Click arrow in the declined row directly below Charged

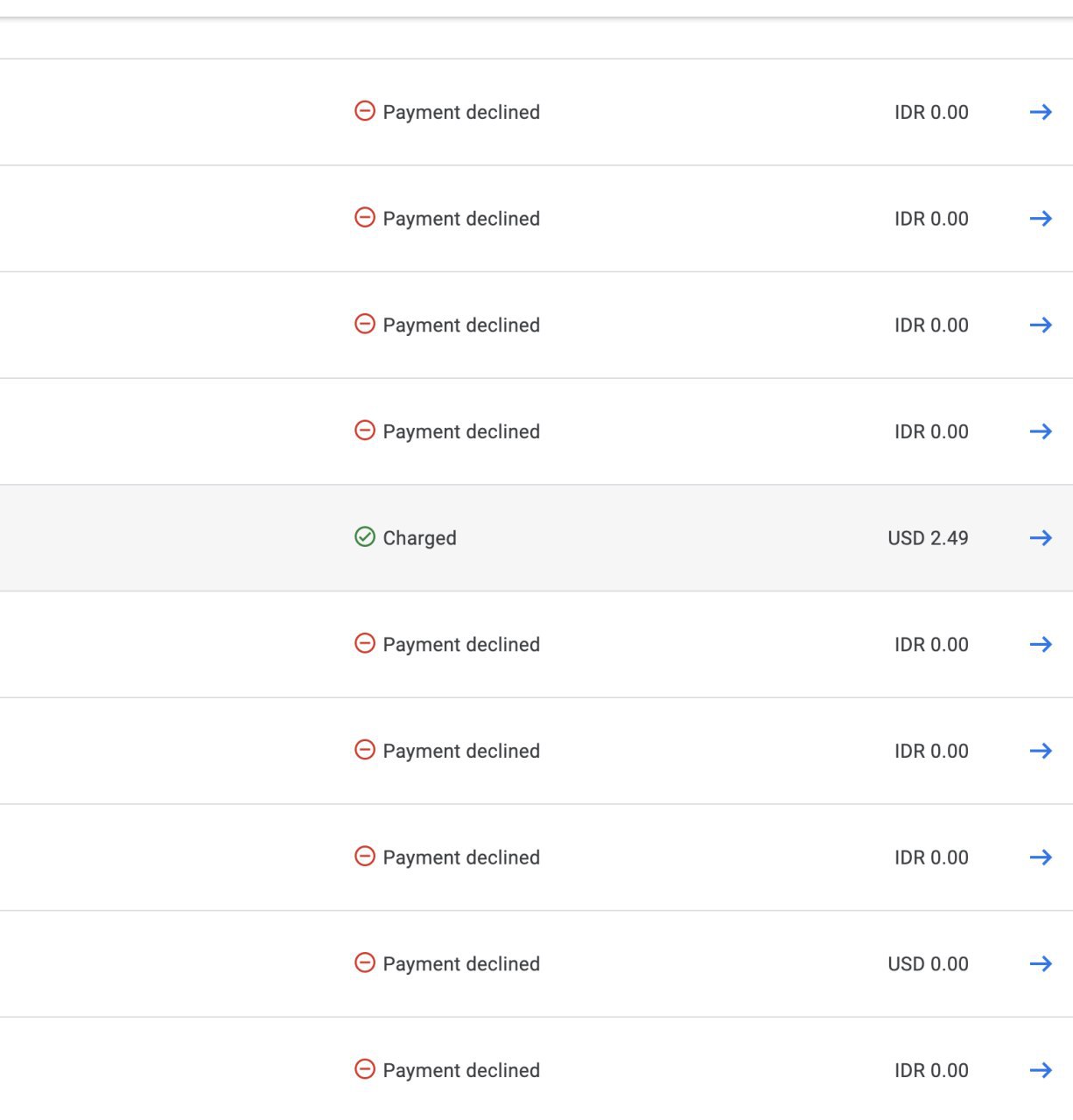pyautogui.click(x=1041, y=644)
